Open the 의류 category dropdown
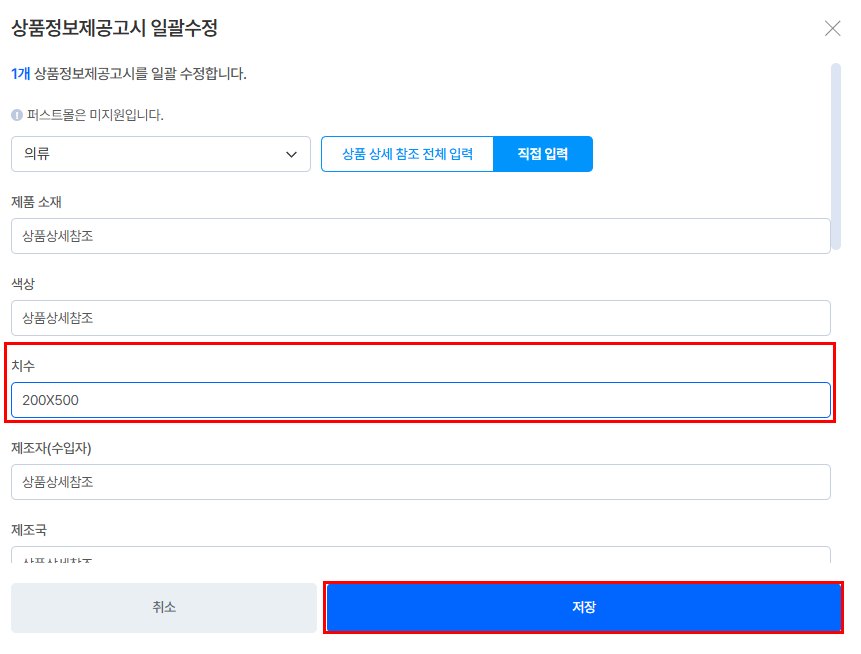This screenshot has height=654, width=861. tap(160, 154)
